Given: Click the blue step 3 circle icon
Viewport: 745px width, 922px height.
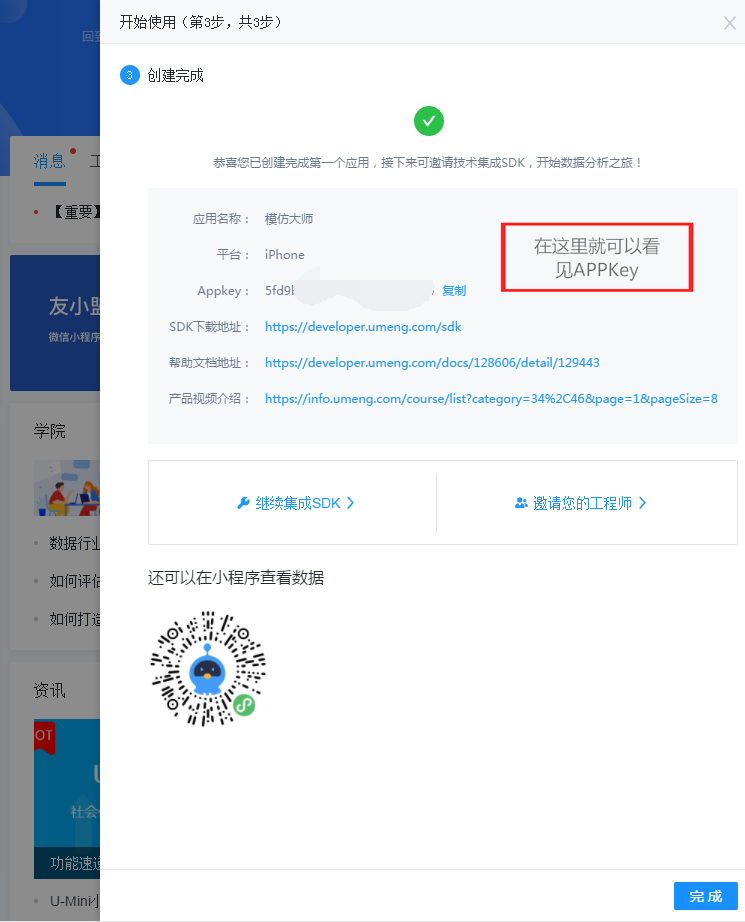Looking at the screenshot, I should coord(129,75).
